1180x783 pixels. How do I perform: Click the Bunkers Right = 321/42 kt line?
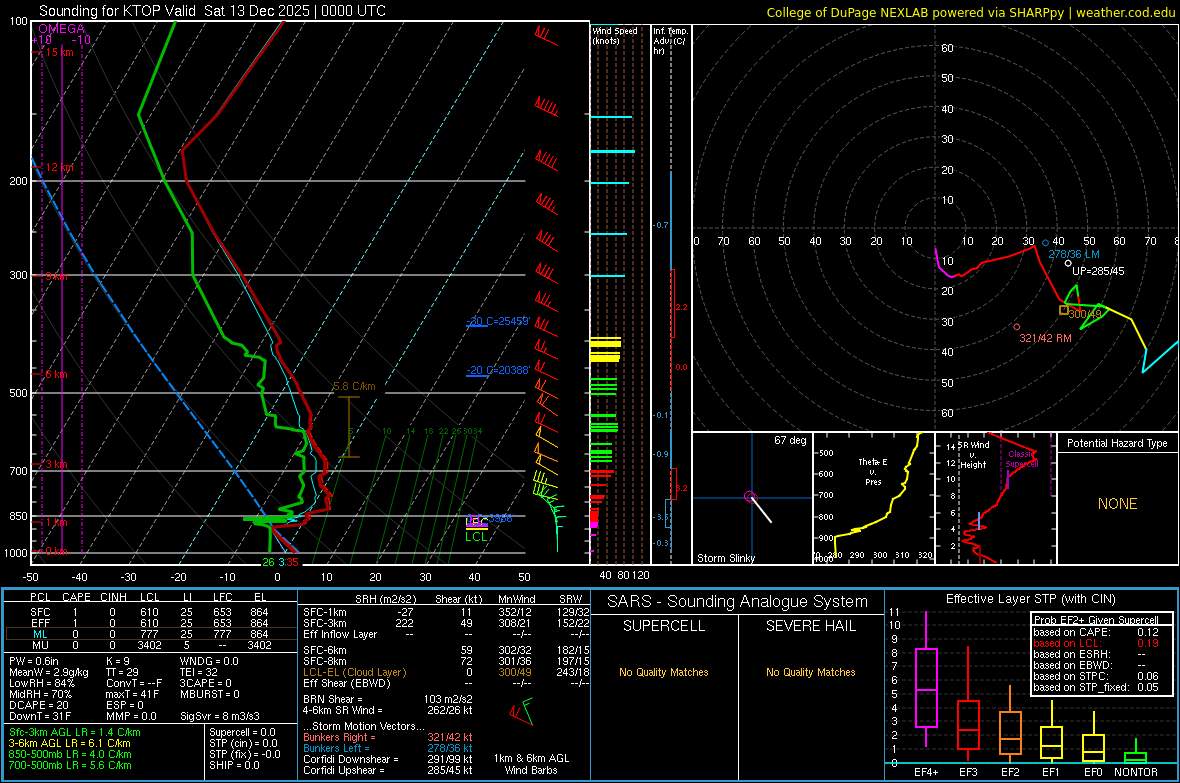tap(388, 737)
